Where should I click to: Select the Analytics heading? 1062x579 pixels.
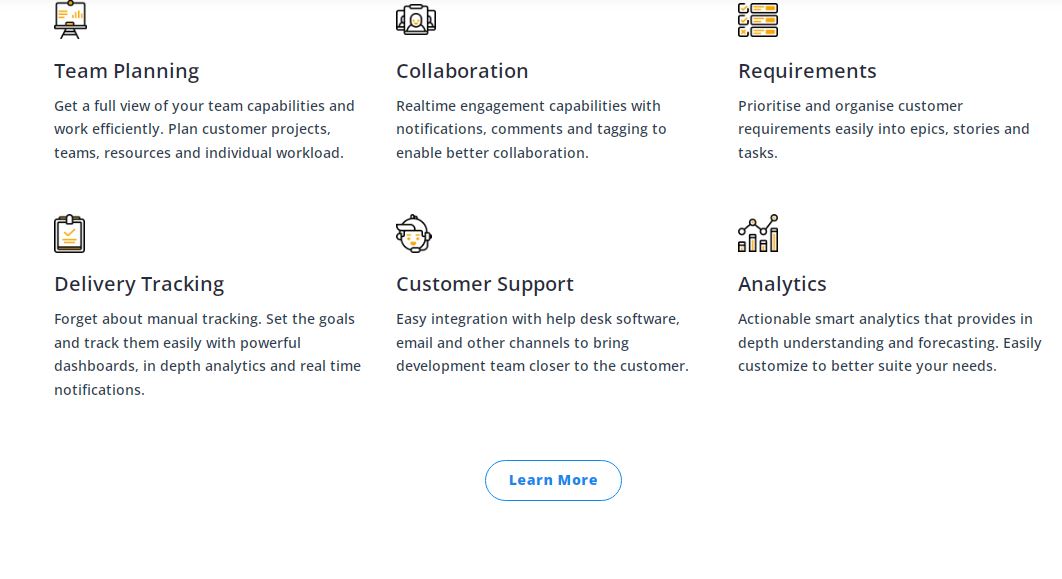[x=782, y=284]
